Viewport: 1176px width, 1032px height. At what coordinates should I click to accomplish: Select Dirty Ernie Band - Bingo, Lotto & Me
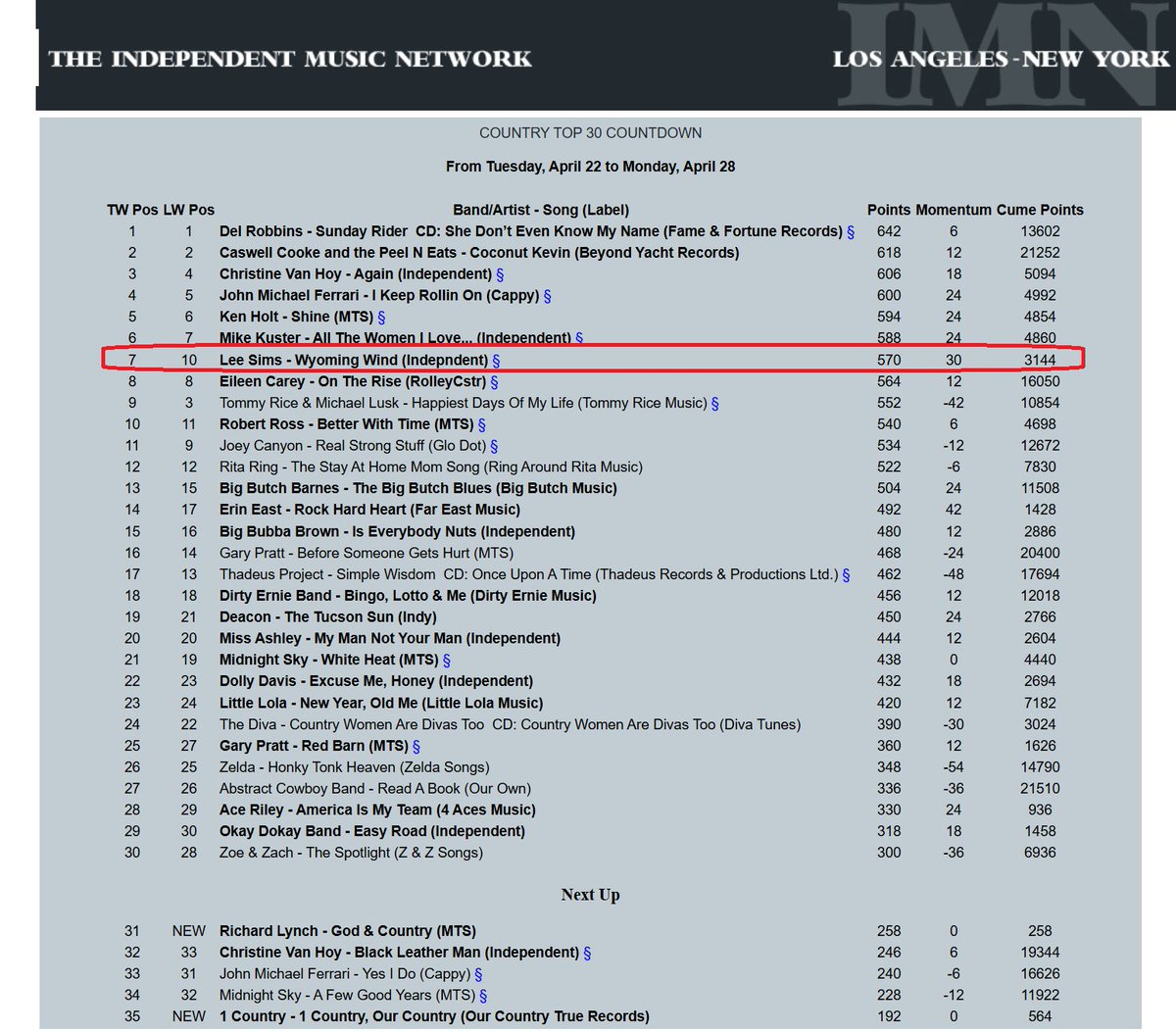click(x=408, y=596)
